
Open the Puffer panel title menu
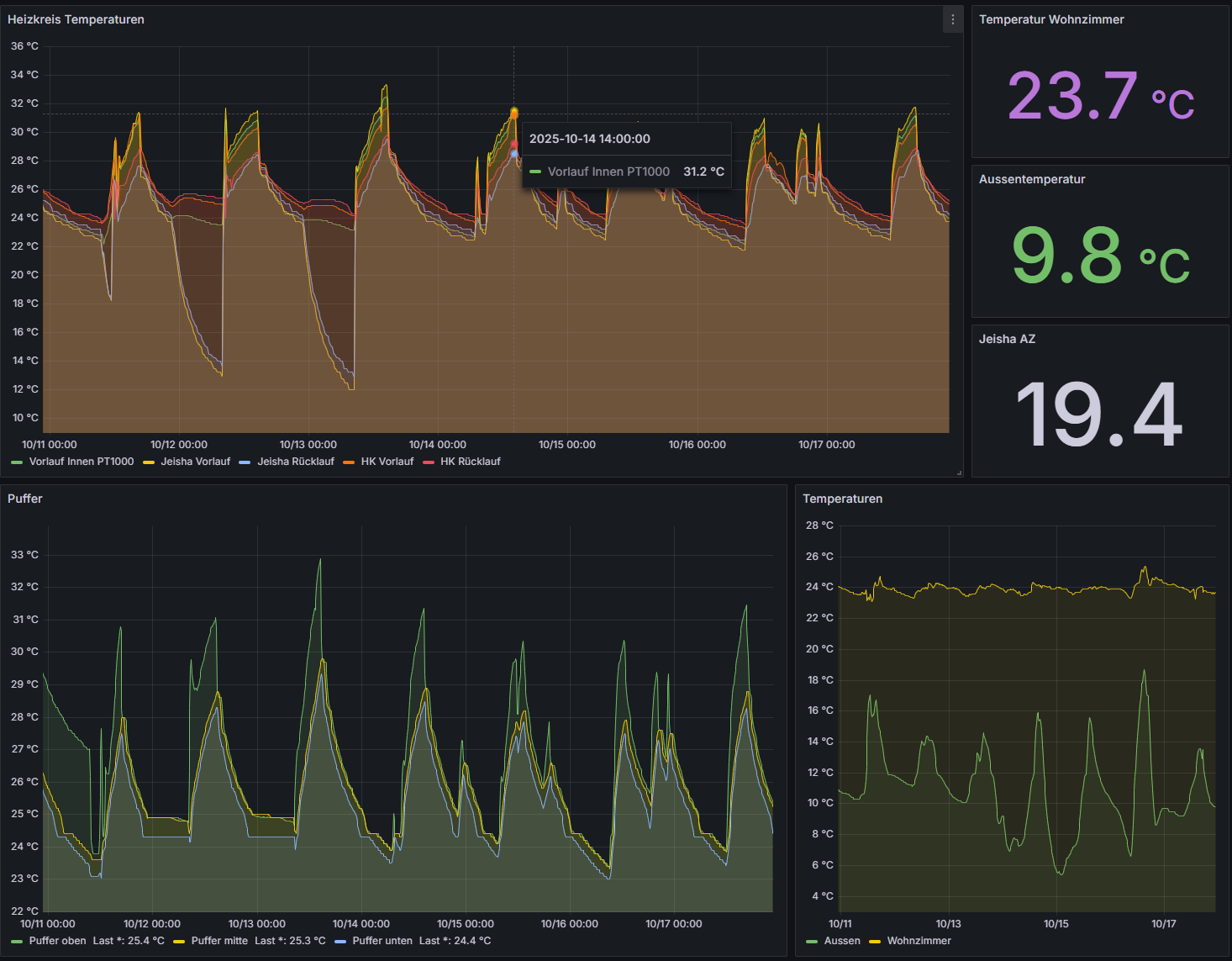[25, 499]
